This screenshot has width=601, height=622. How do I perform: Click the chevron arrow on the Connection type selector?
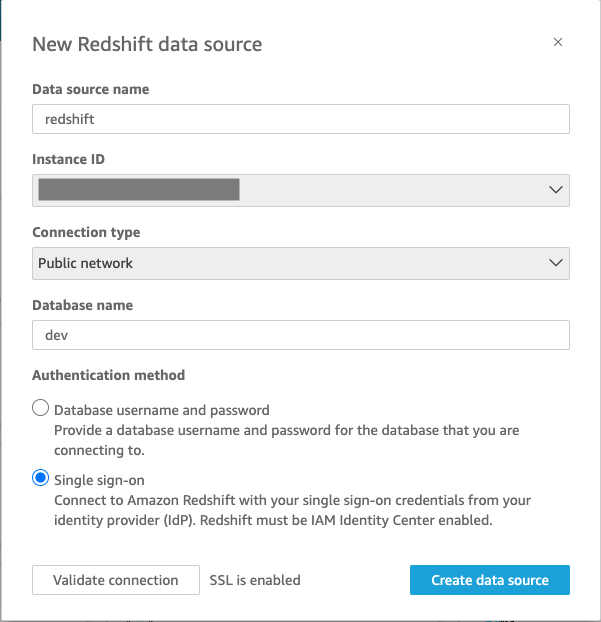(x=556, y=263)
